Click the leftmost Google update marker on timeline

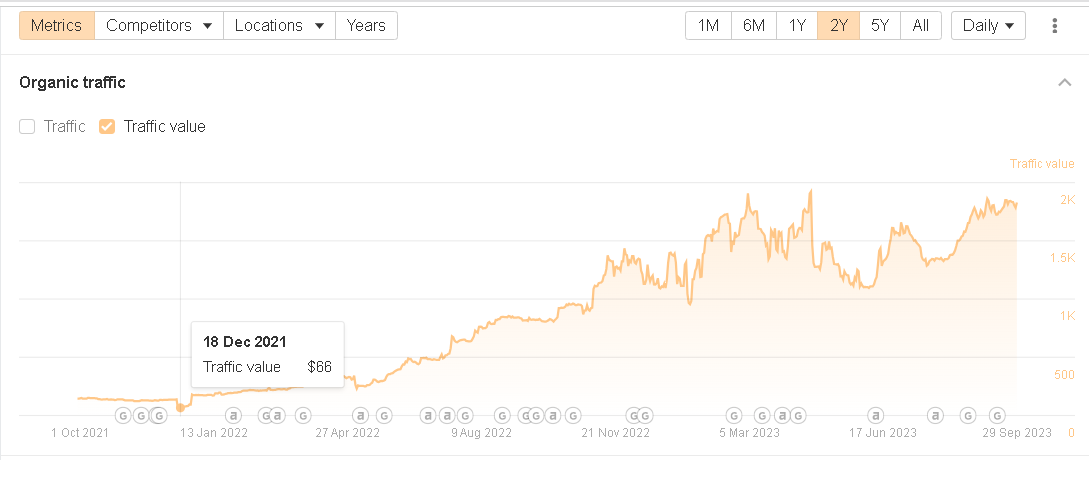click(123, 414)
